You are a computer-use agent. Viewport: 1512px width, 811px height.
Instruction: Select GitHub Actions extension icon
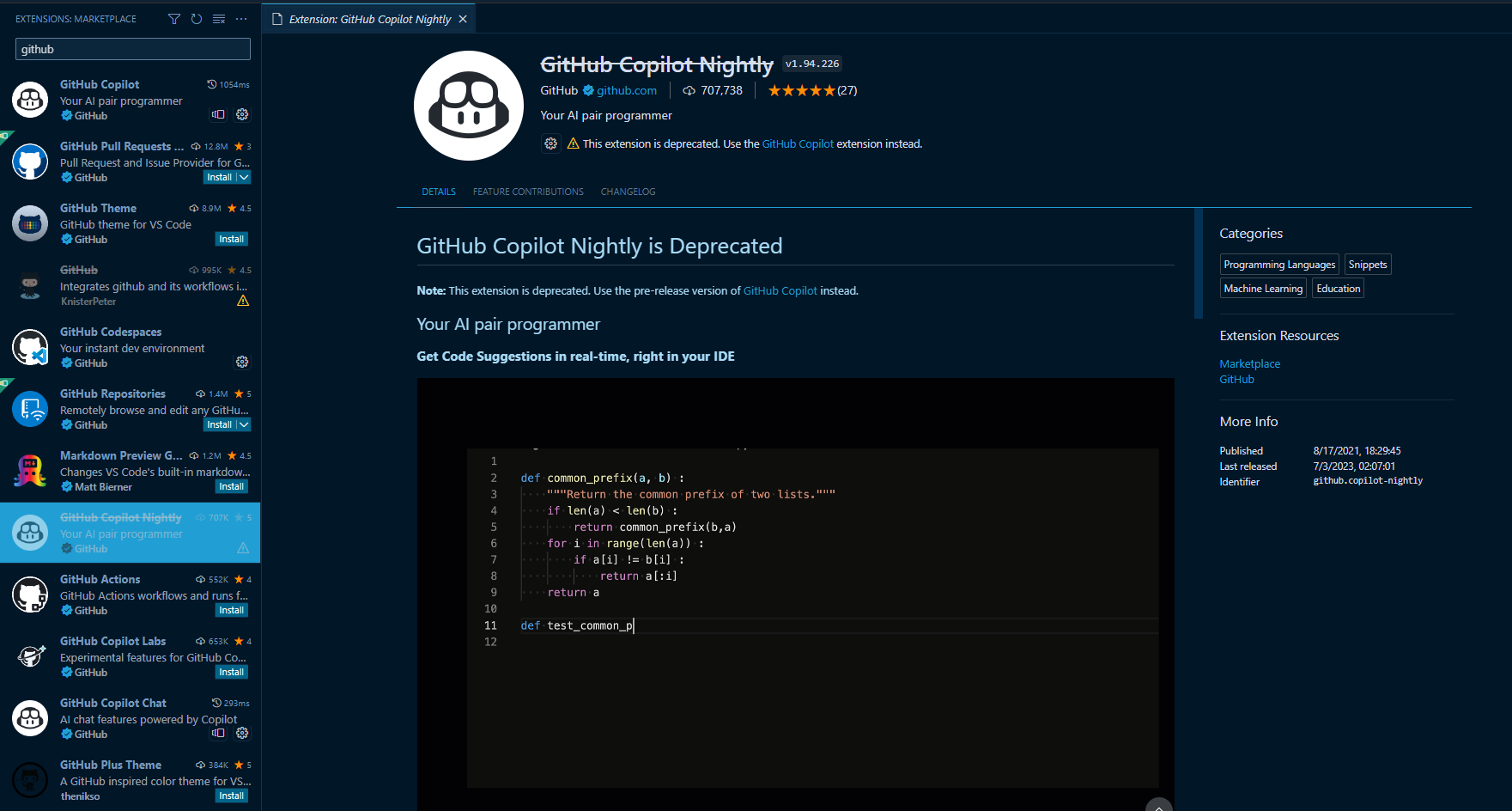[30, 595]
